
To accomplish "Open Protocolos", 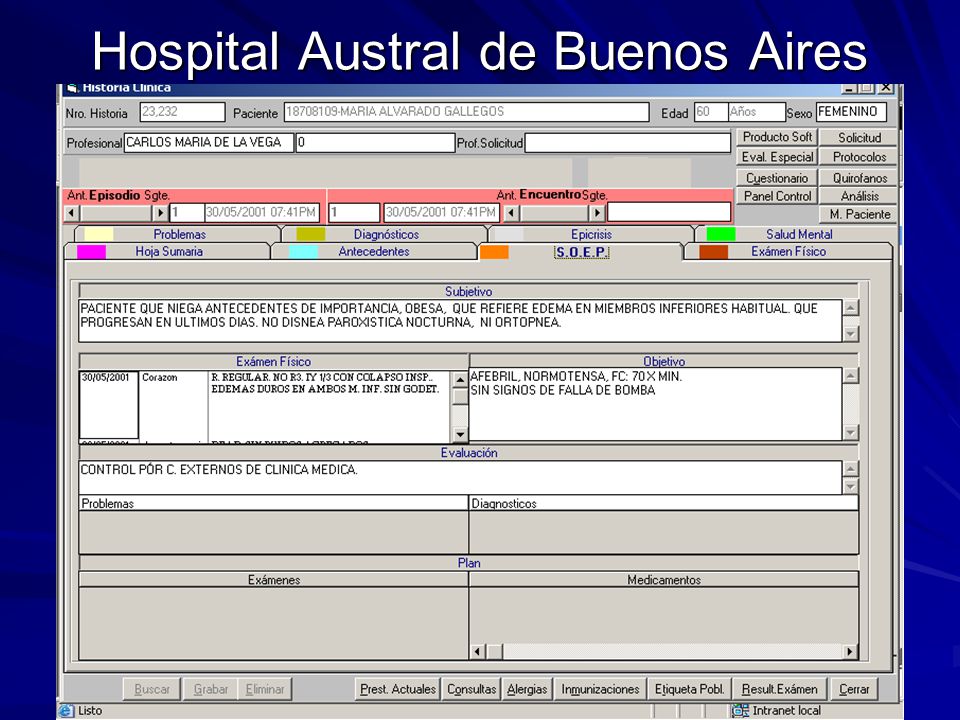I will click(x=859, y=157).
